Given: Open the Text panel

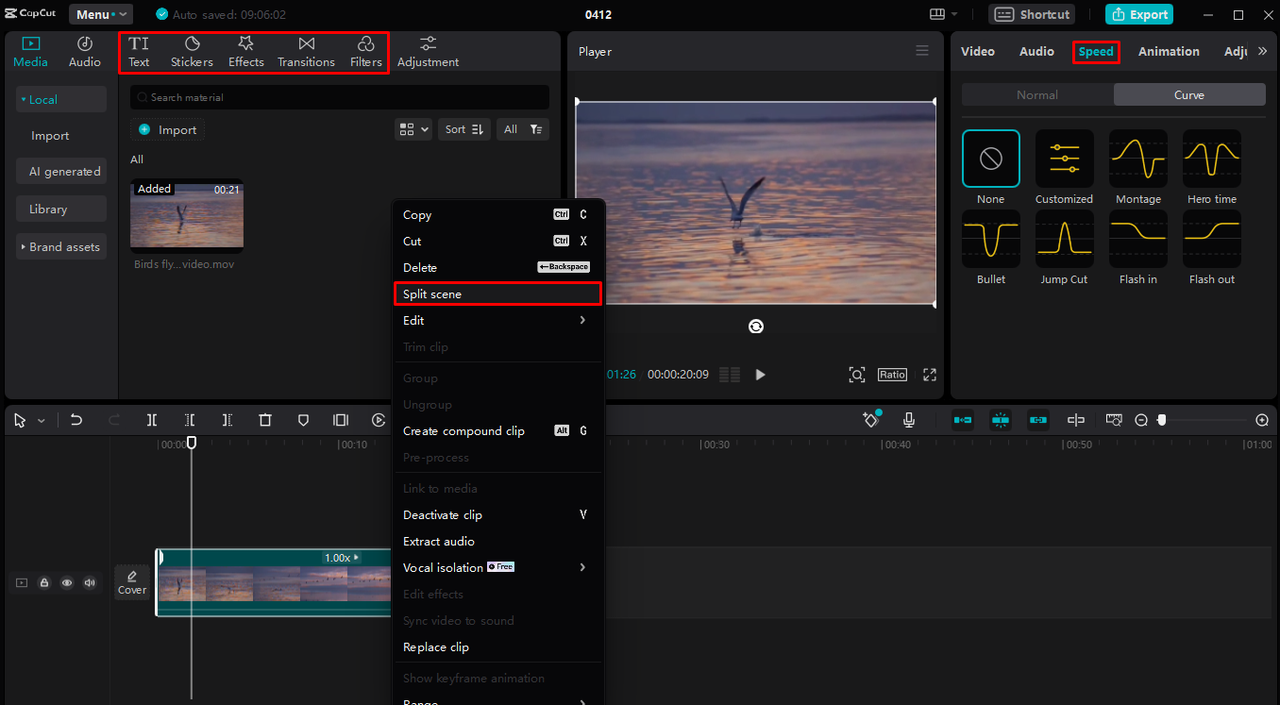Looking at the screenshot, I should tap(139, 52).
